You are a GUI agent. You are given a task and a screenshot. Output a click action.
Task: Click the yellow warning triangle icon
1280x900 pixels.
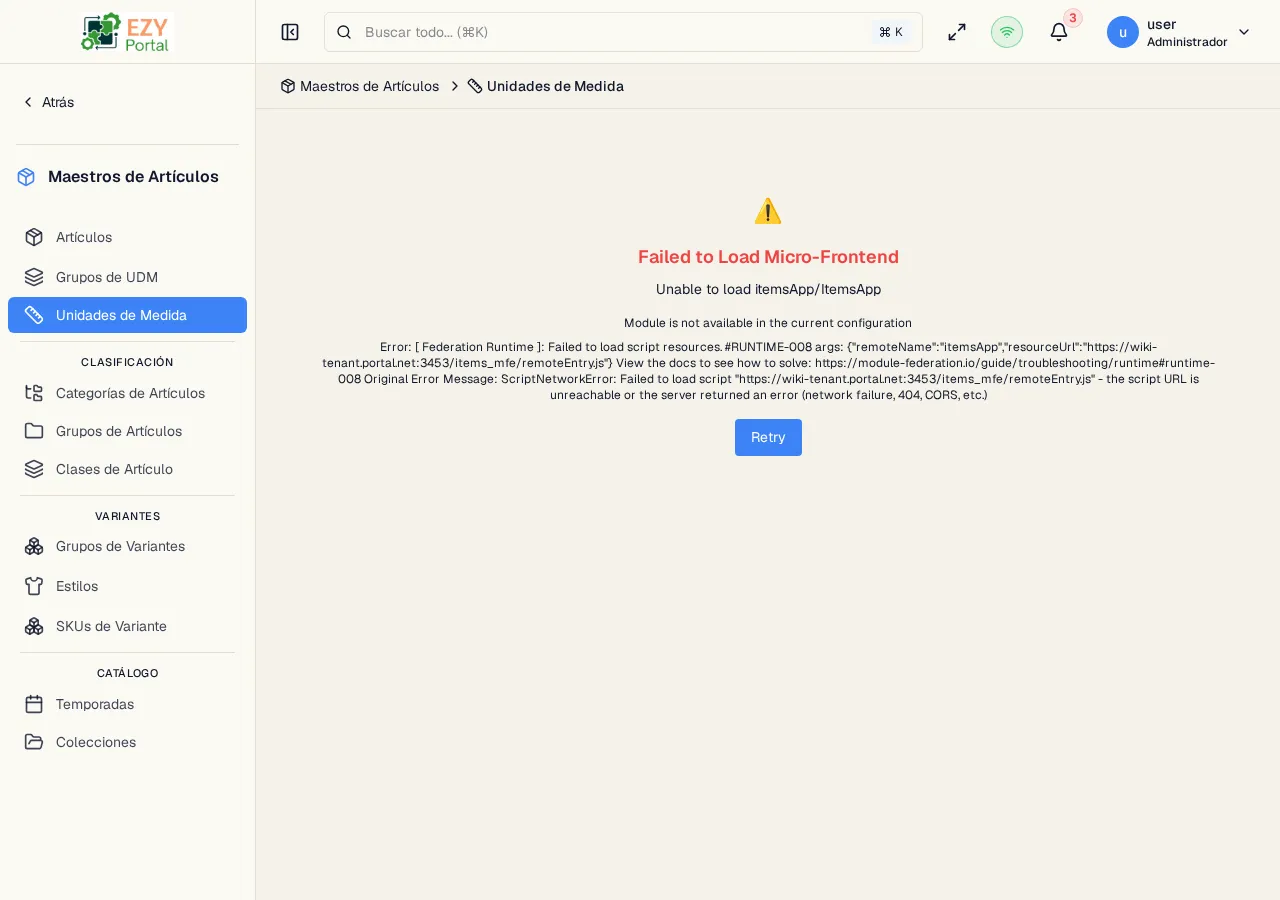pos(768,211)
